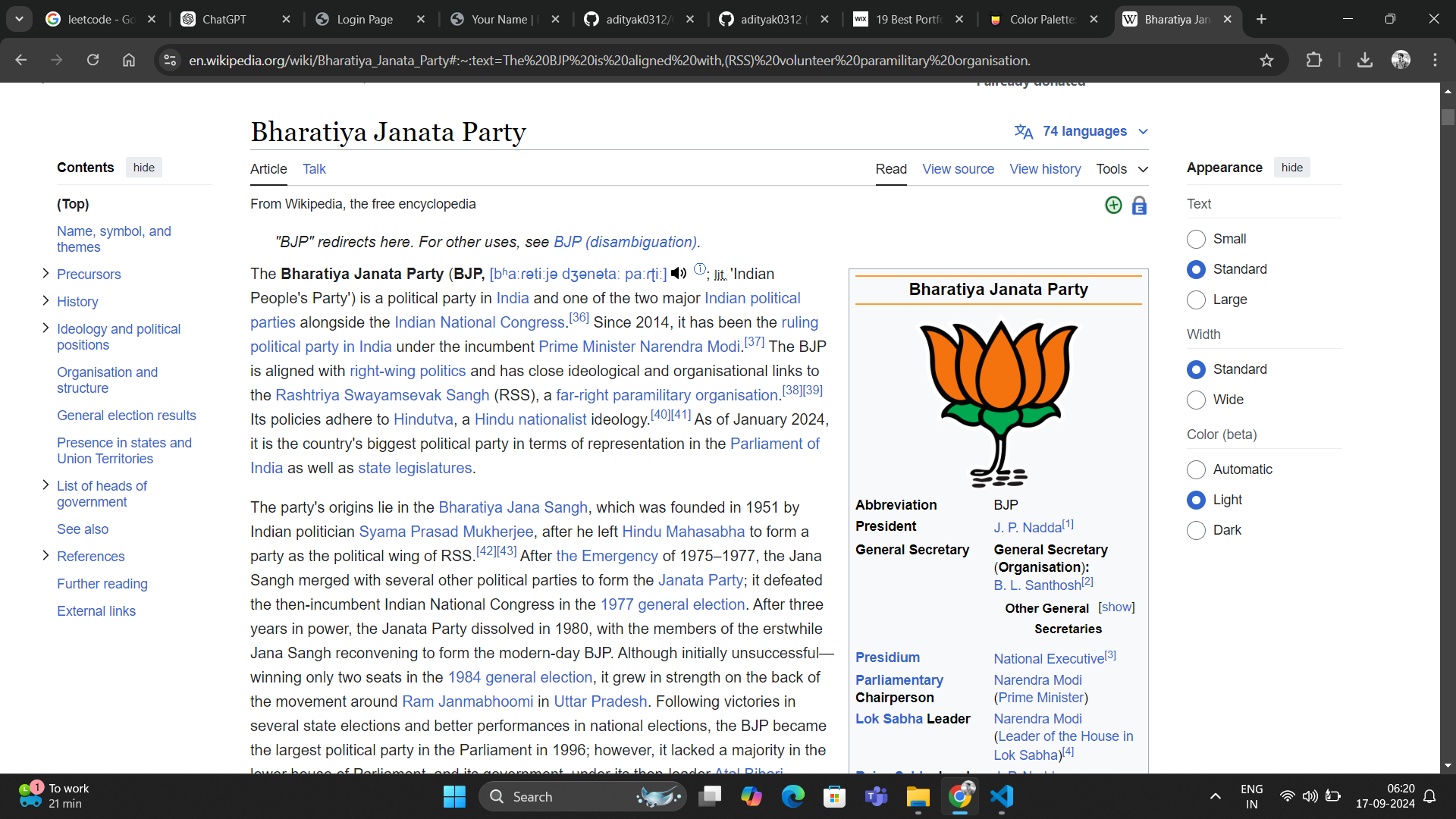Open Visual Studio Code from the taskbar
This screenshot has width=1456, height=819.
click(x=1002, y=796)
